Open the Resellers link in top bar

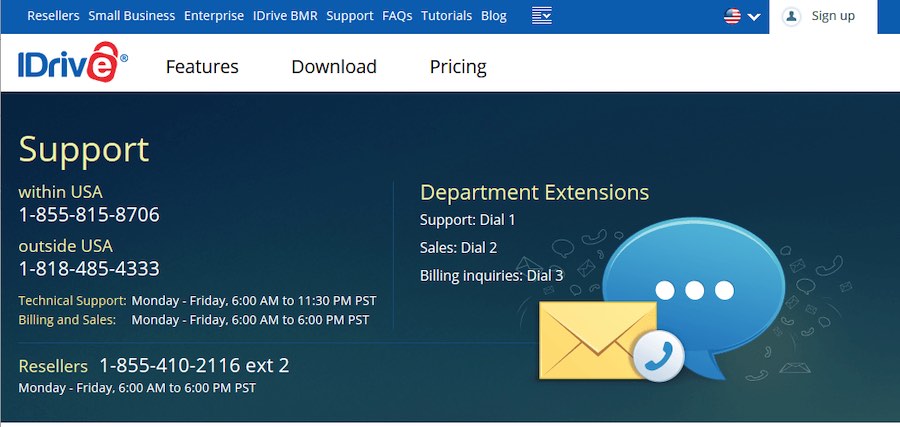(x=53, y=16)
